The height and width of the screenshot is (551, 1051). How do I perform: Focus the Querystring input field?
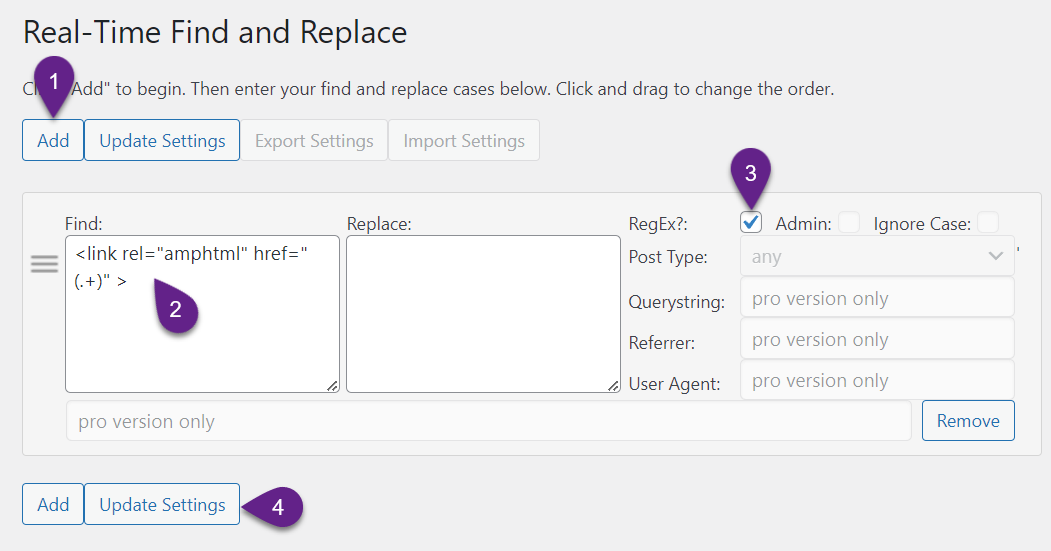[x=876, y=298]
